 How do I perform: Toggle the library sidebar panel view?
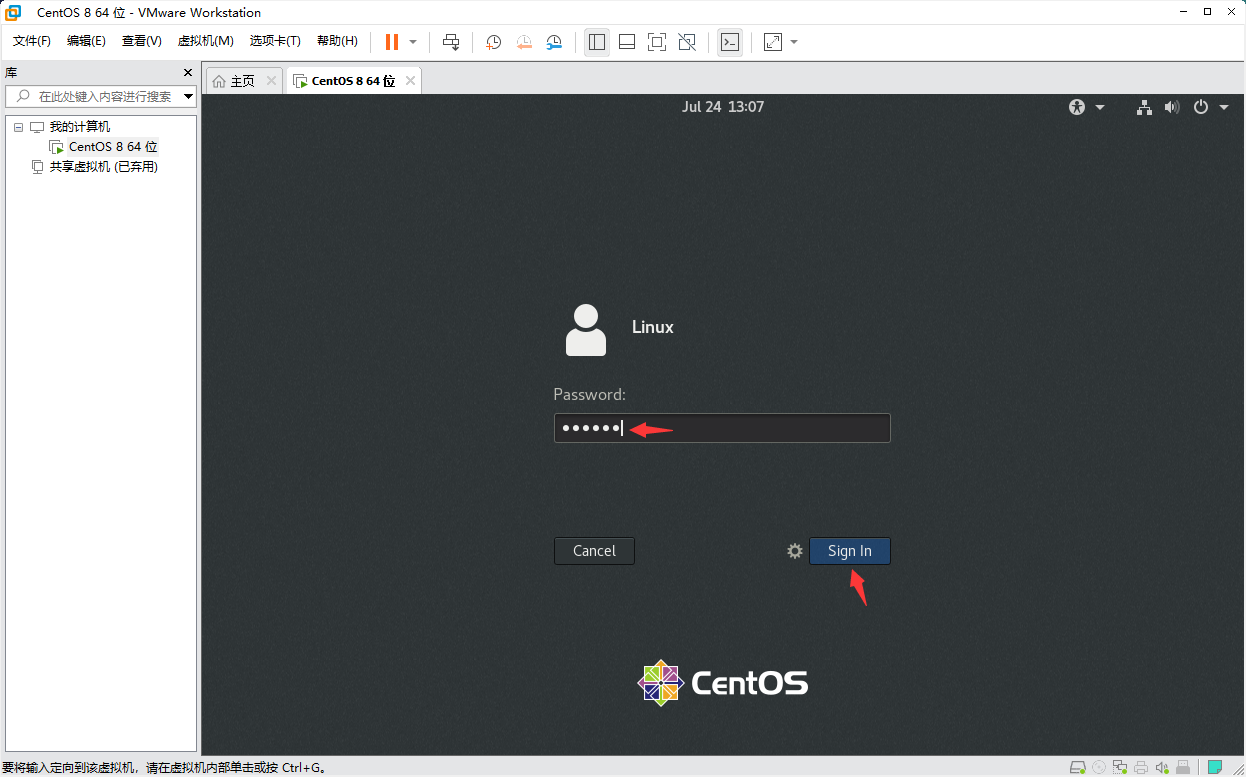[597, 42]
